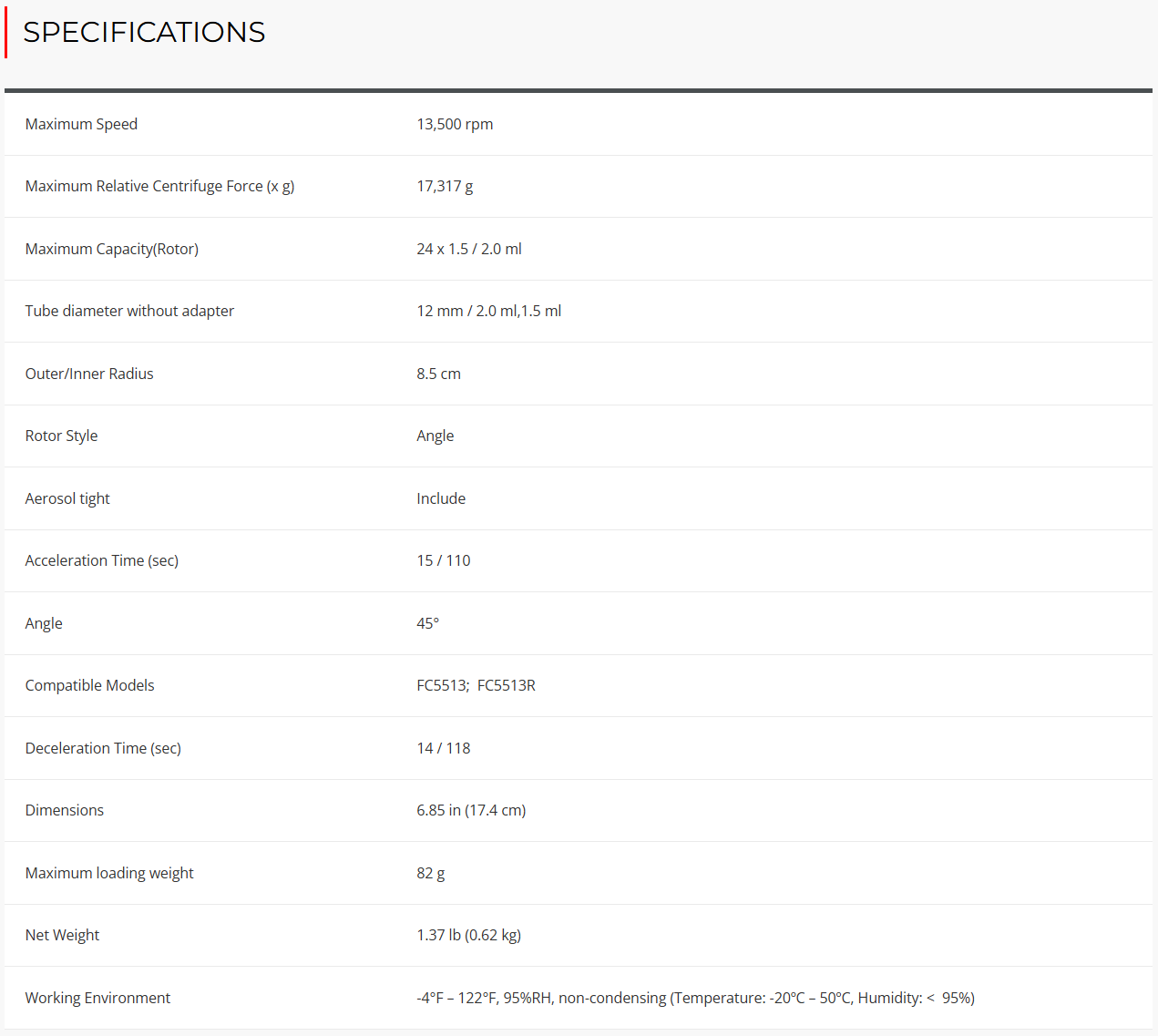Click the 6.85 in (17.4 cm) dimensions value
The height and width of the screenshot is (1036, 1158).
pos(471,810)
